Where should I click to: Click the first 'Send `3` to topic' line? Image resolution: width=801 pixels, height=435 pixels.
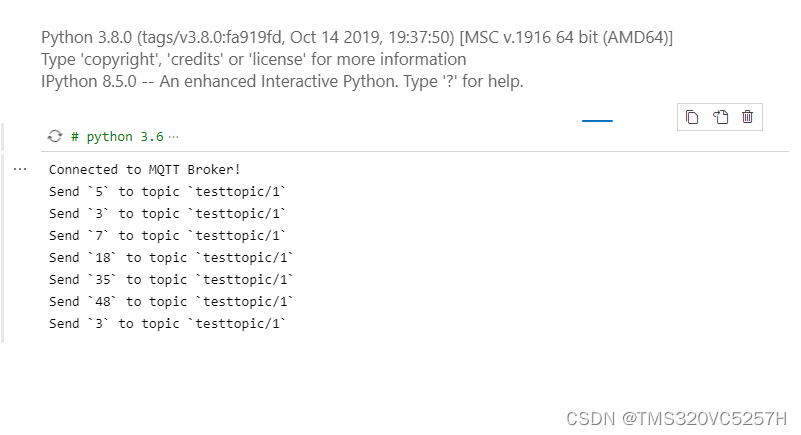tap(167, 214)
